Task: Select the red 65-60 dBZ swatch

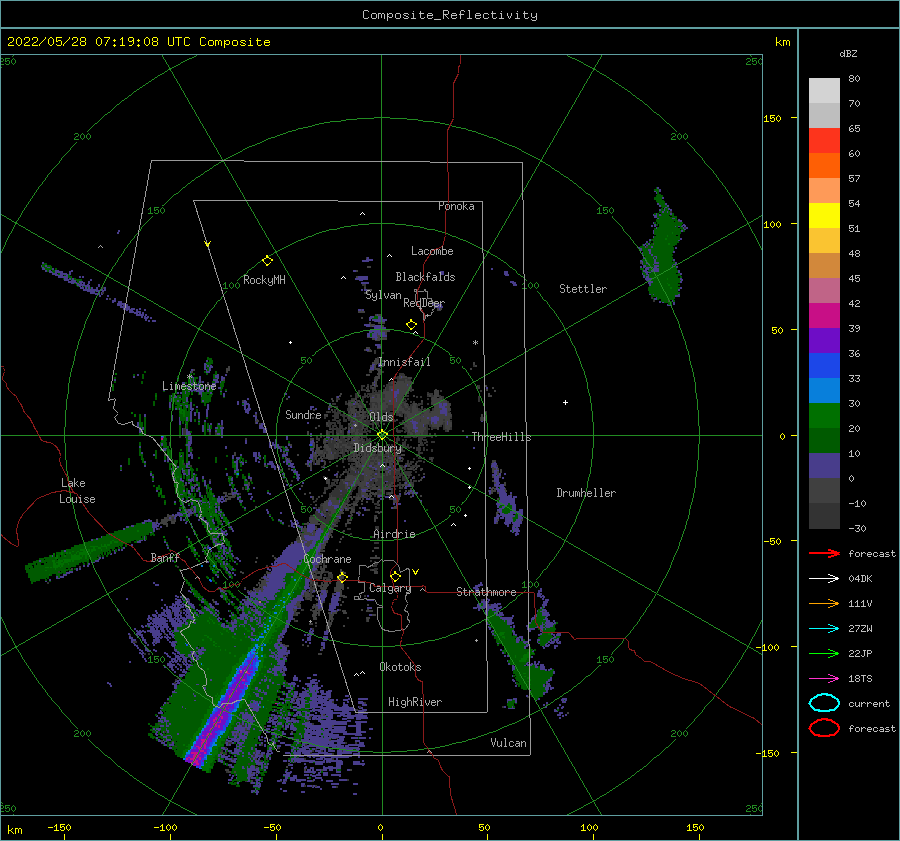Action: (x=824, y=141)
